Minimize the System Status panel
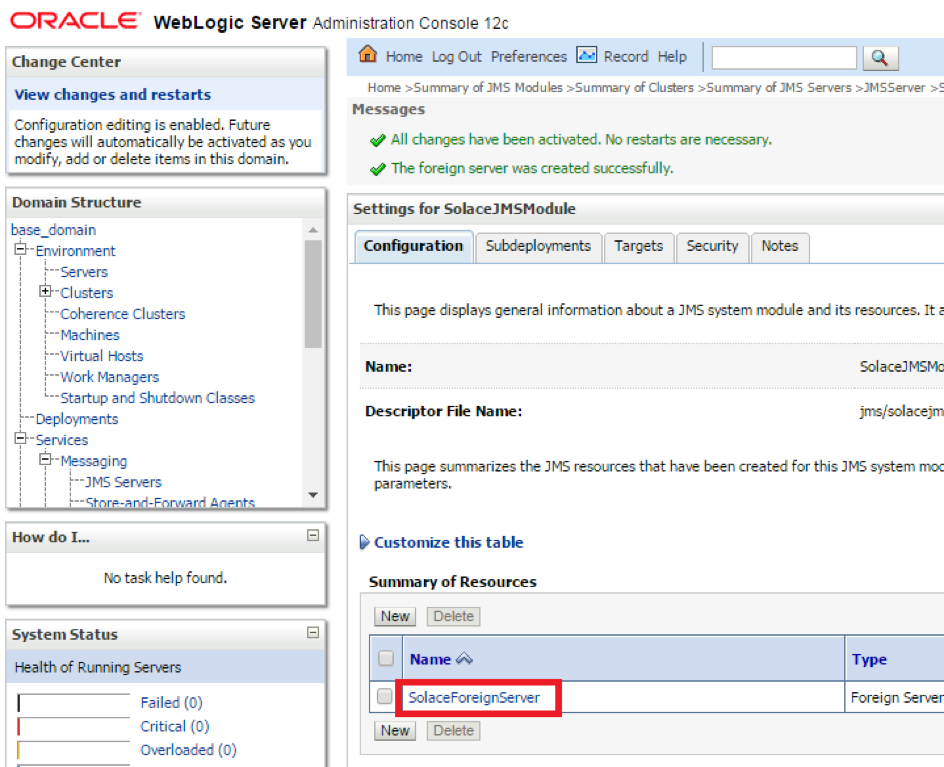The height and width of the screenshot is (767, 944). pos(313,633)
